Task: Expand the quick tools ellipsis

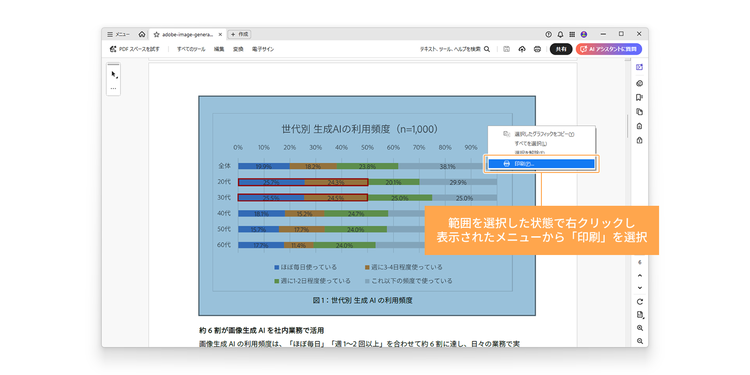Action: coord(113,88)
